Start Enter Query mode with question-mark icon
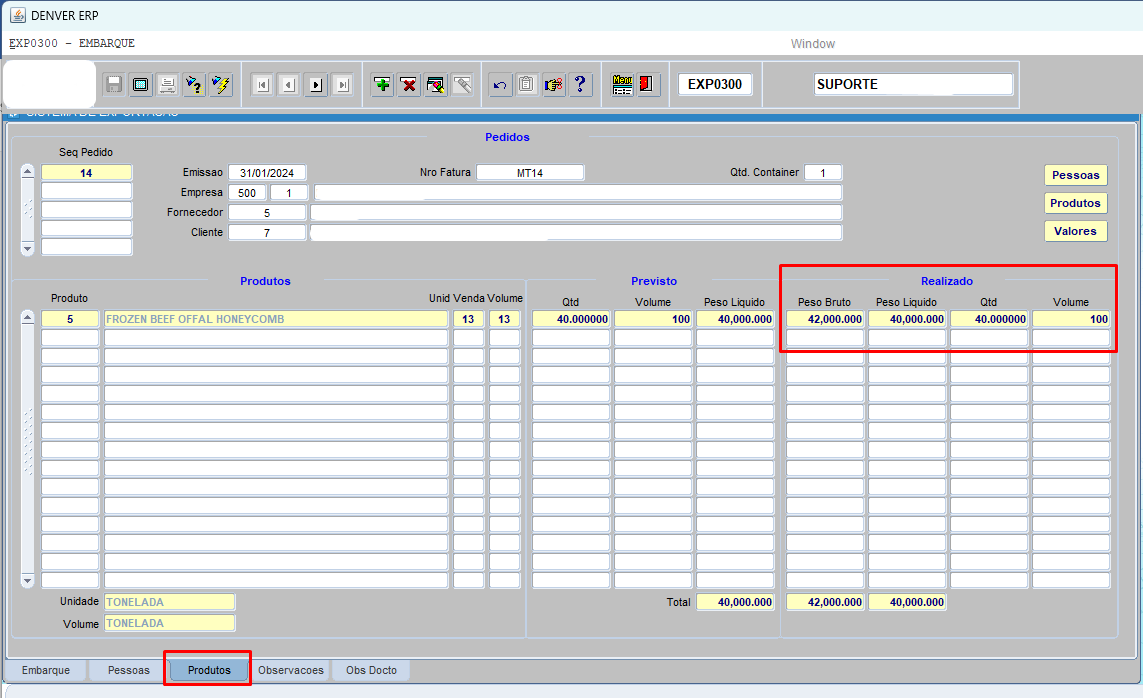The width and height of the screenshot is (1143, 698). (194, 85)
